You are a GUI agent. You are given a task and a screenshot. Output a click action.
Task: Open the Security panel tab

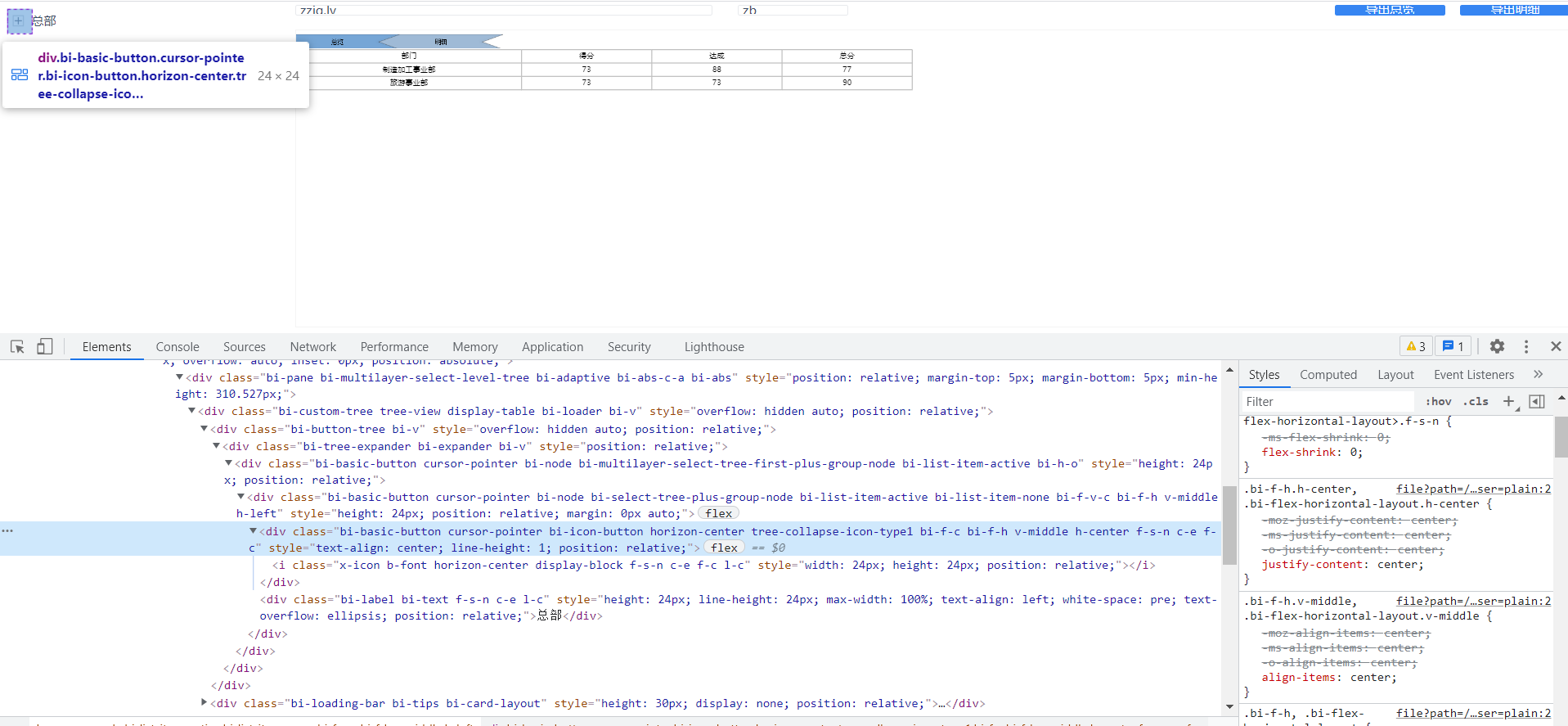tap(629, 347)
